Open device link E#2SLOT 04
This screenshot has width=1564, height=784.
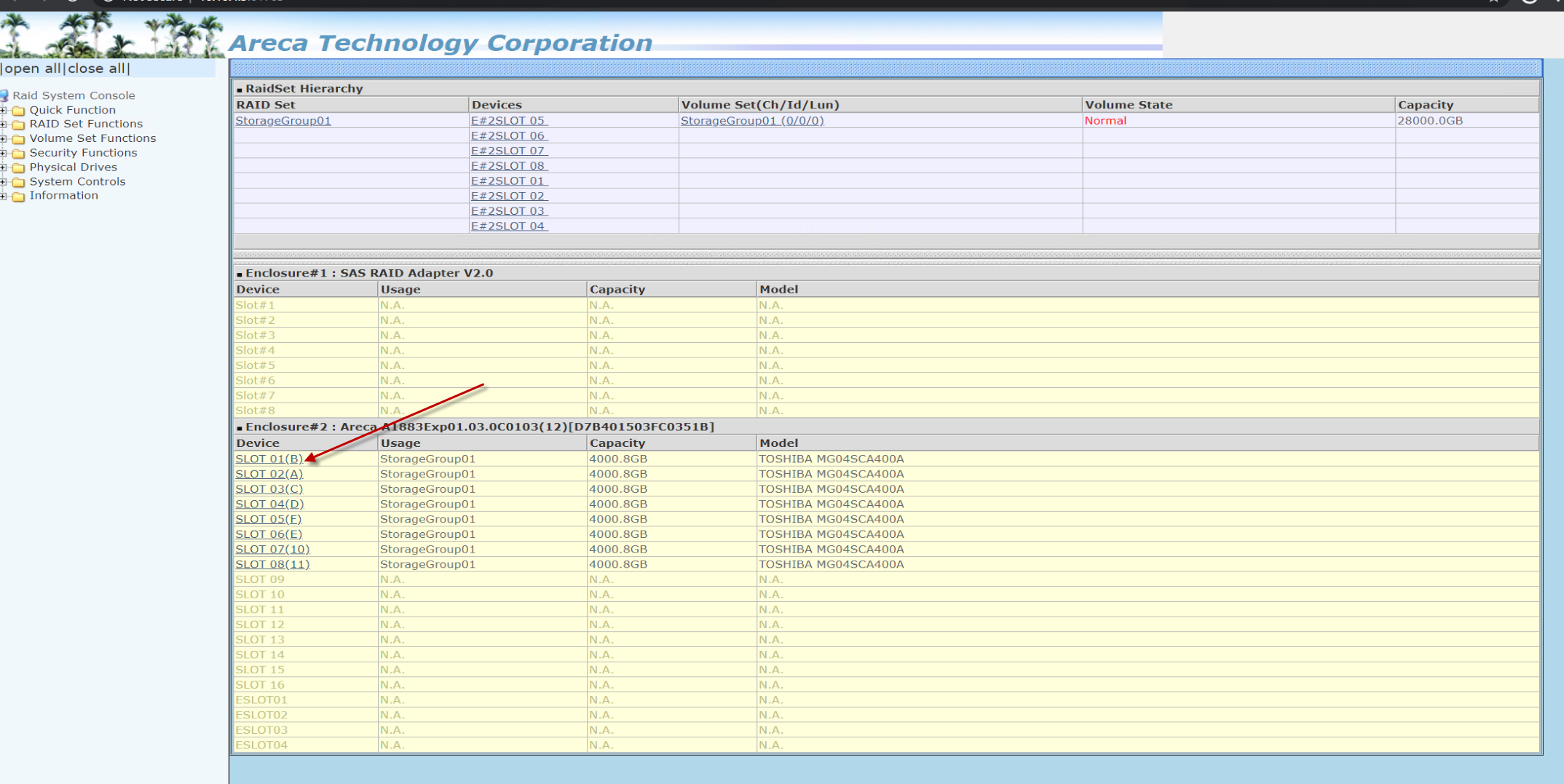tap(509, 226)
